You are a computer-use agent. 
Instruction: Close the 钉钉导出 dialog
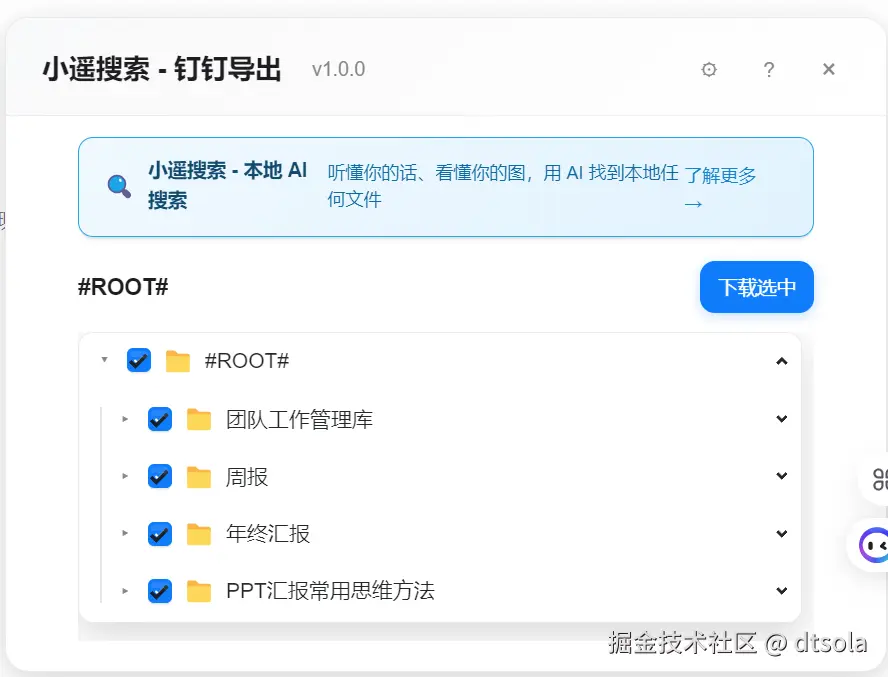829,69
